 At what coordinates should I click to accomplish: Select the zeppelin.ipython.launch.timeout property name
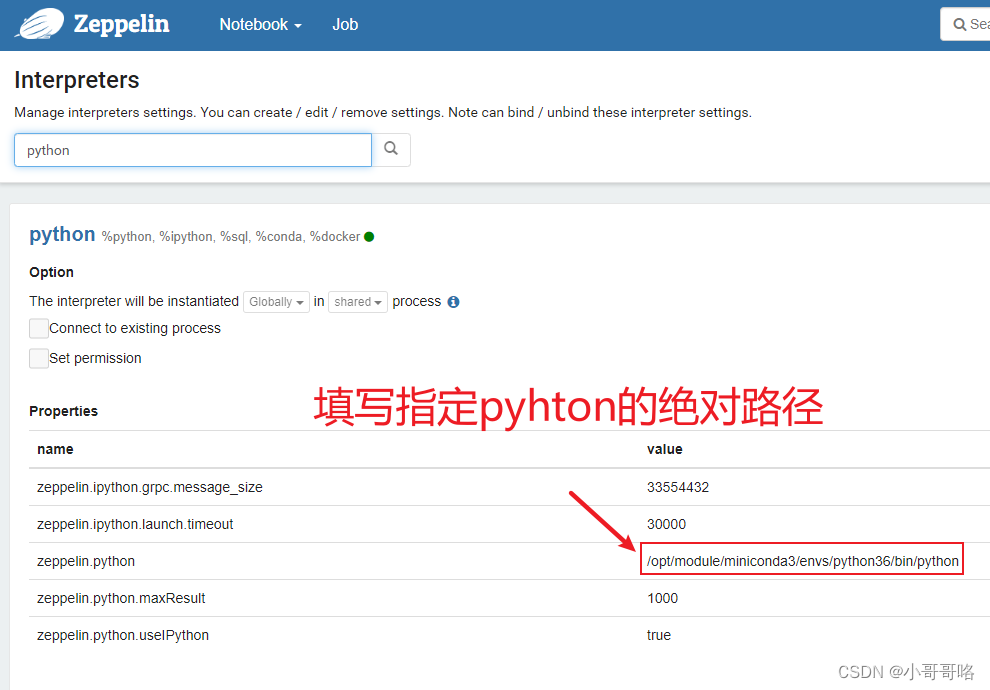pos(135,524)
